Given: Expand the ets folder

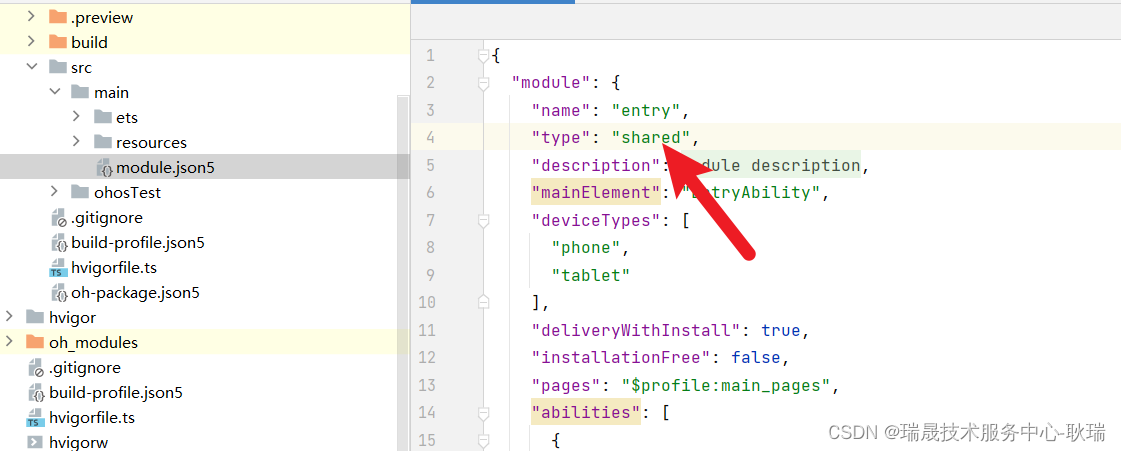Looking at the screenshot, I should 77,116.
